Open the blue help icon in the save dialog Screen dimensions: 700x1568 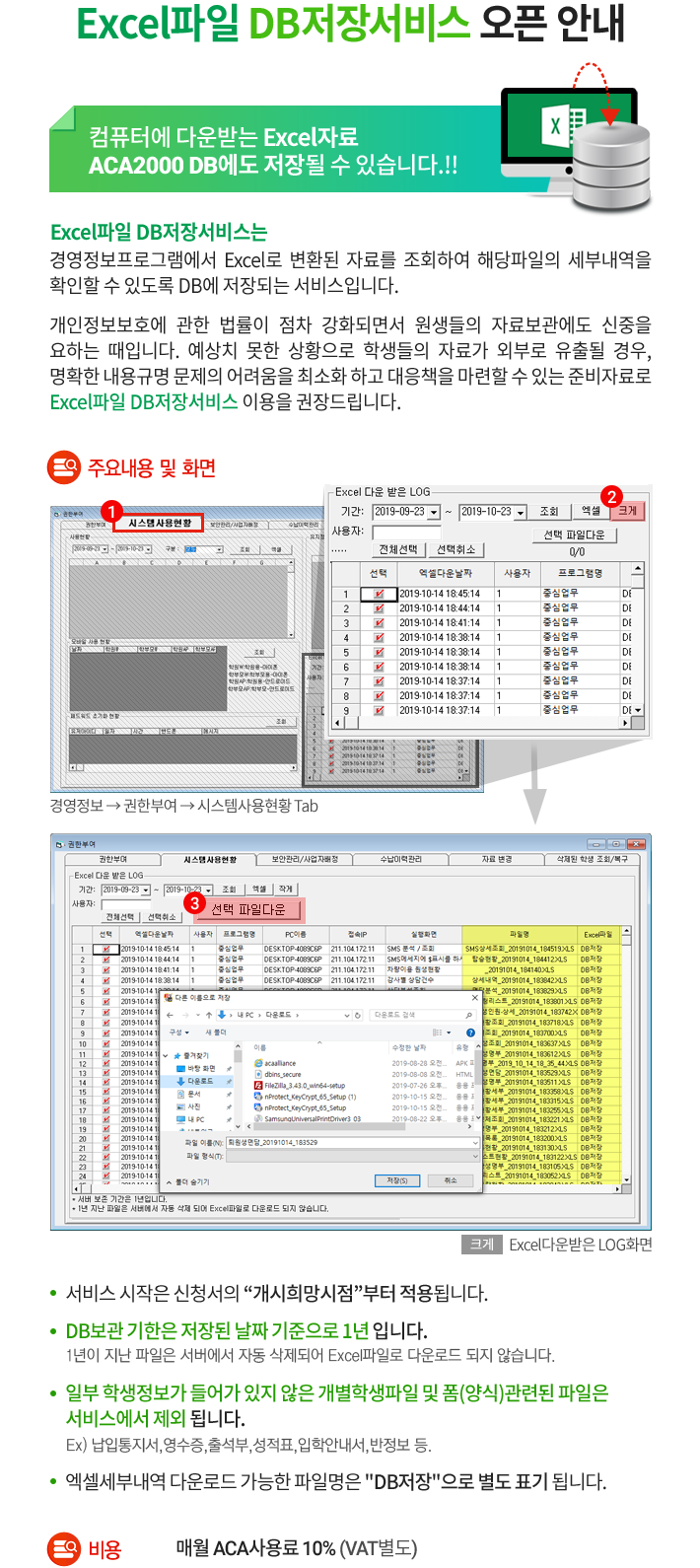[x=470, y=1033]
